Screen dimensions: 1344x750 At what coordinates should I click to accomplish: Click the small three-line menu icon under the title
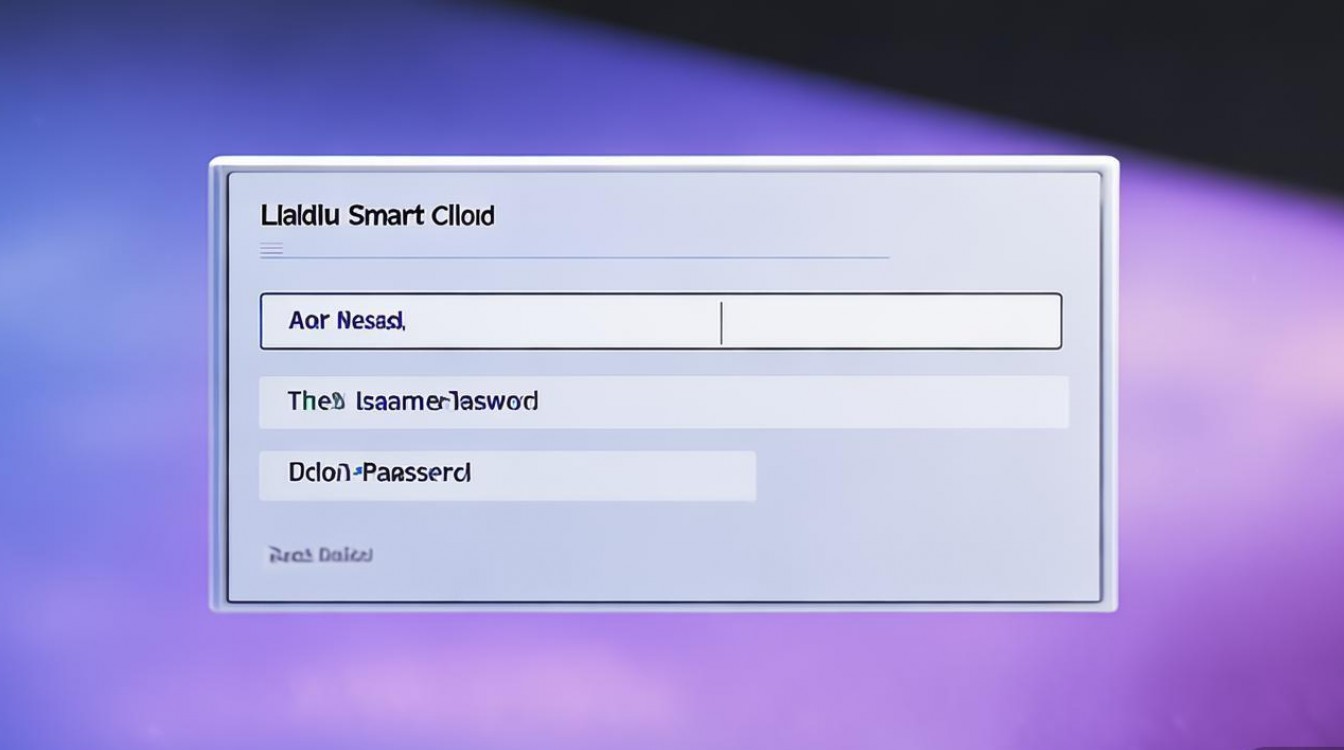tap(271, 250)
